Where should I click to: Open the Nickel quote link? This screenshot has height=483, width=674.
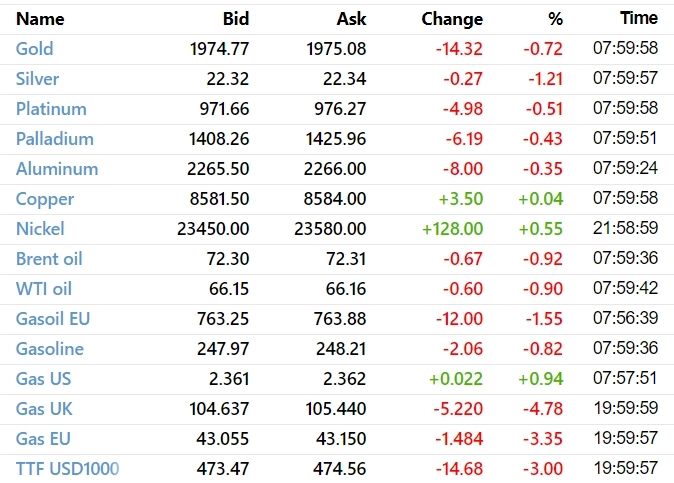click(x=40, y=229)
